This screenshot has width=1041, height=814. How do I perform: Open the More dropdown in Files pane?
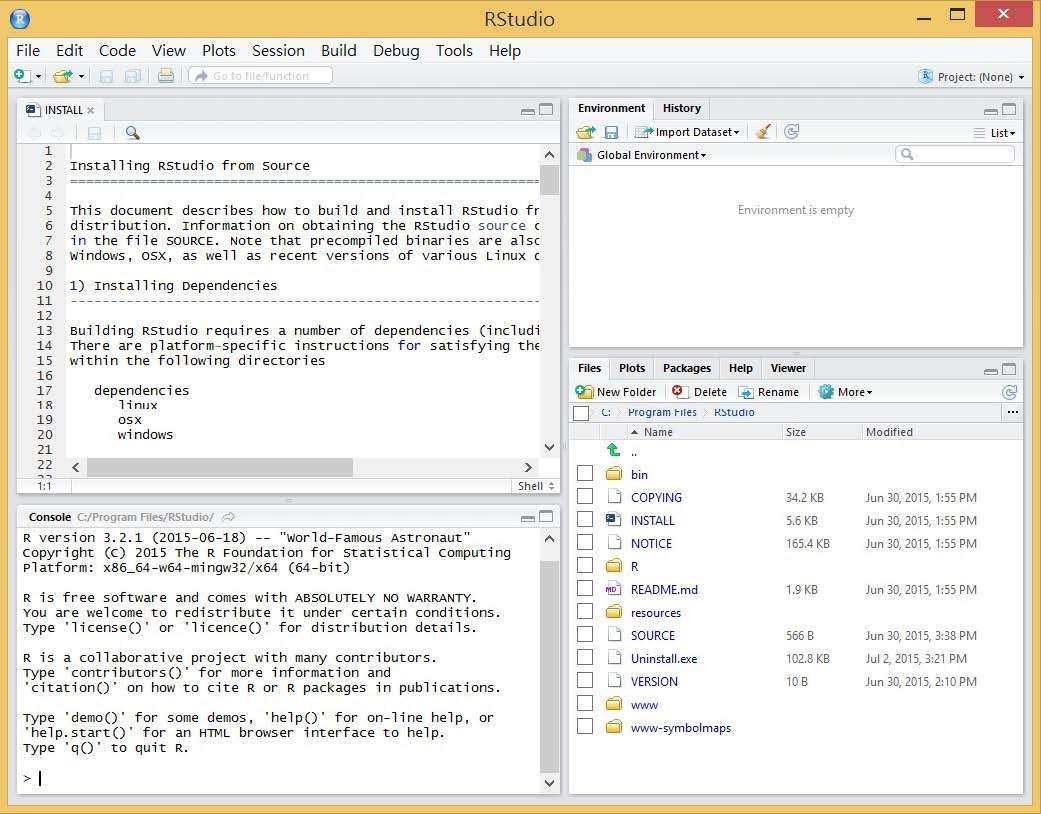(x=846, y=392)
